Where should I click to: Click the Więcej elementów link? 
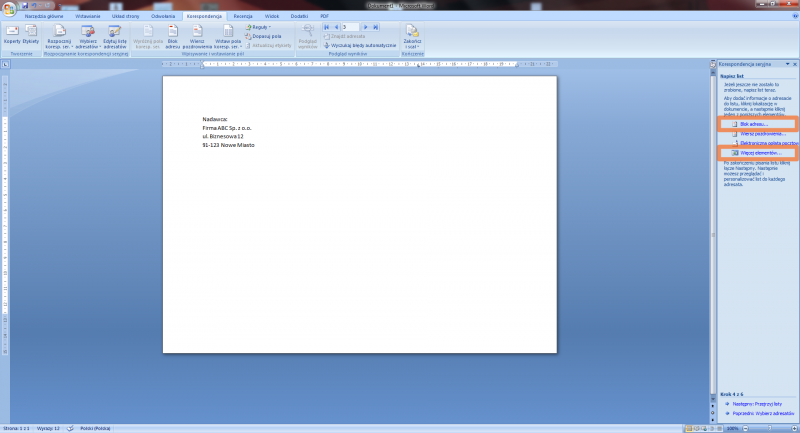pos(757,152)
